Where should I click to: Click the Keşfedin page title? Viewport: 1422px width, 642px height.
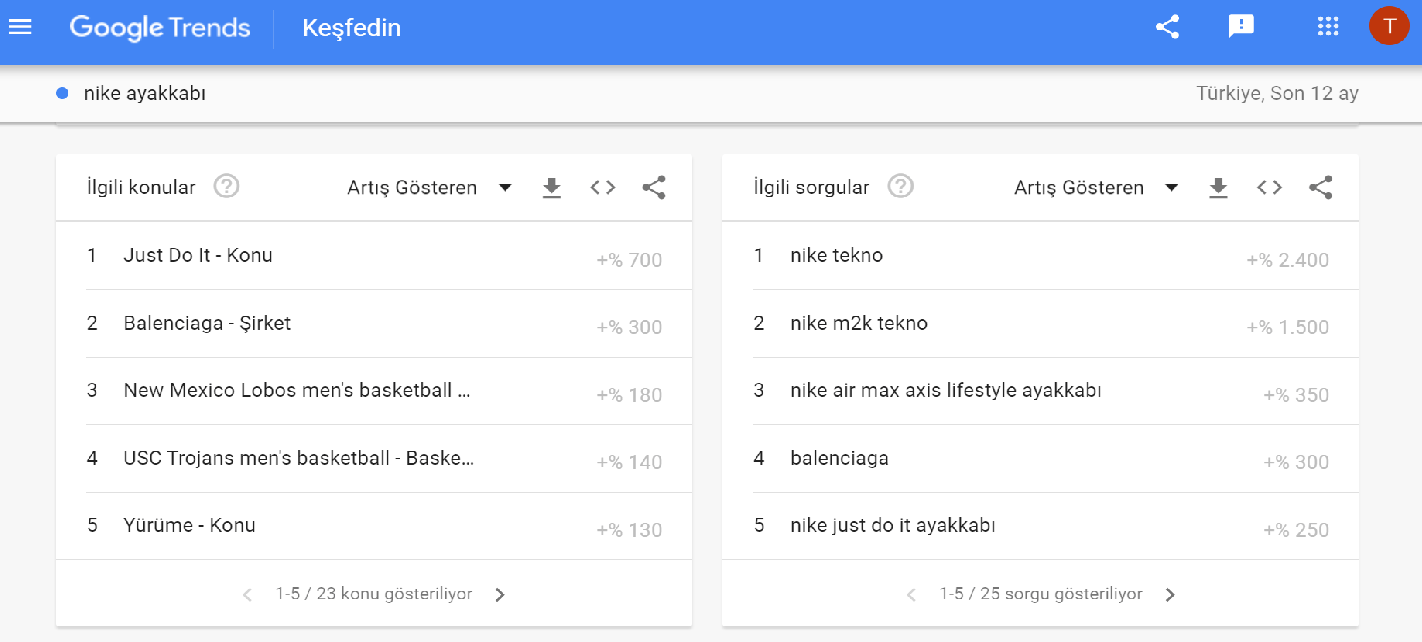coord(352,29)
